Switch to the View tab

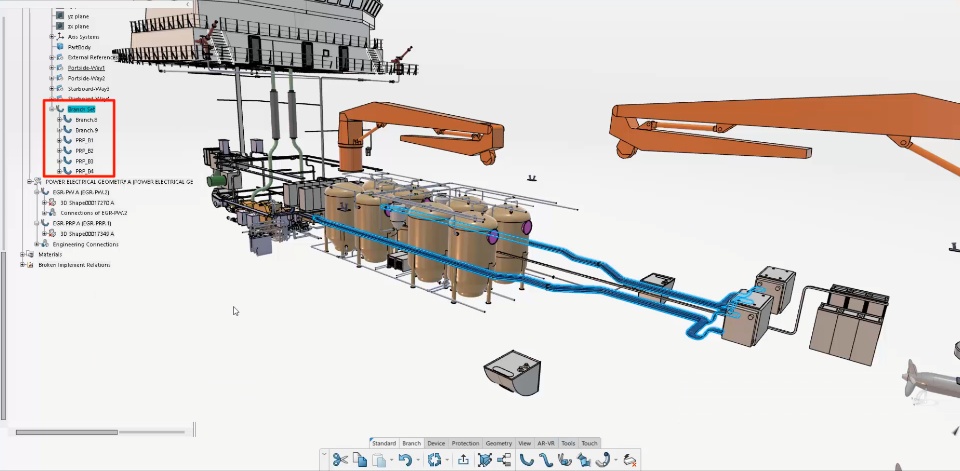pyautogui.click(x=525, y=443)
